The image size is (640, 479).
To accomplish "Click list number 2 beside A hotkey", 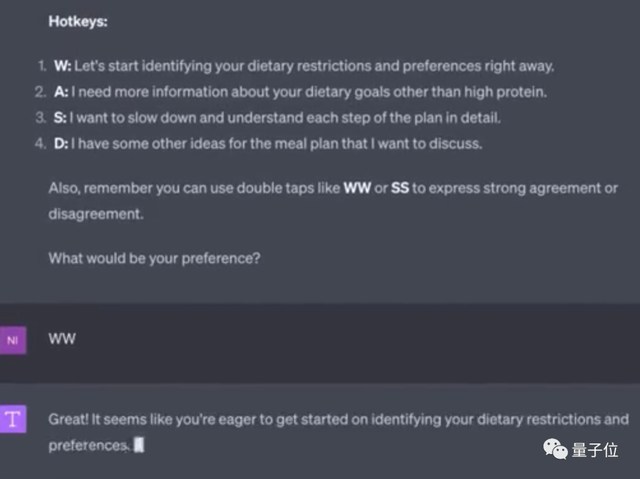I will pyautogui.click(x=40, y=92).
